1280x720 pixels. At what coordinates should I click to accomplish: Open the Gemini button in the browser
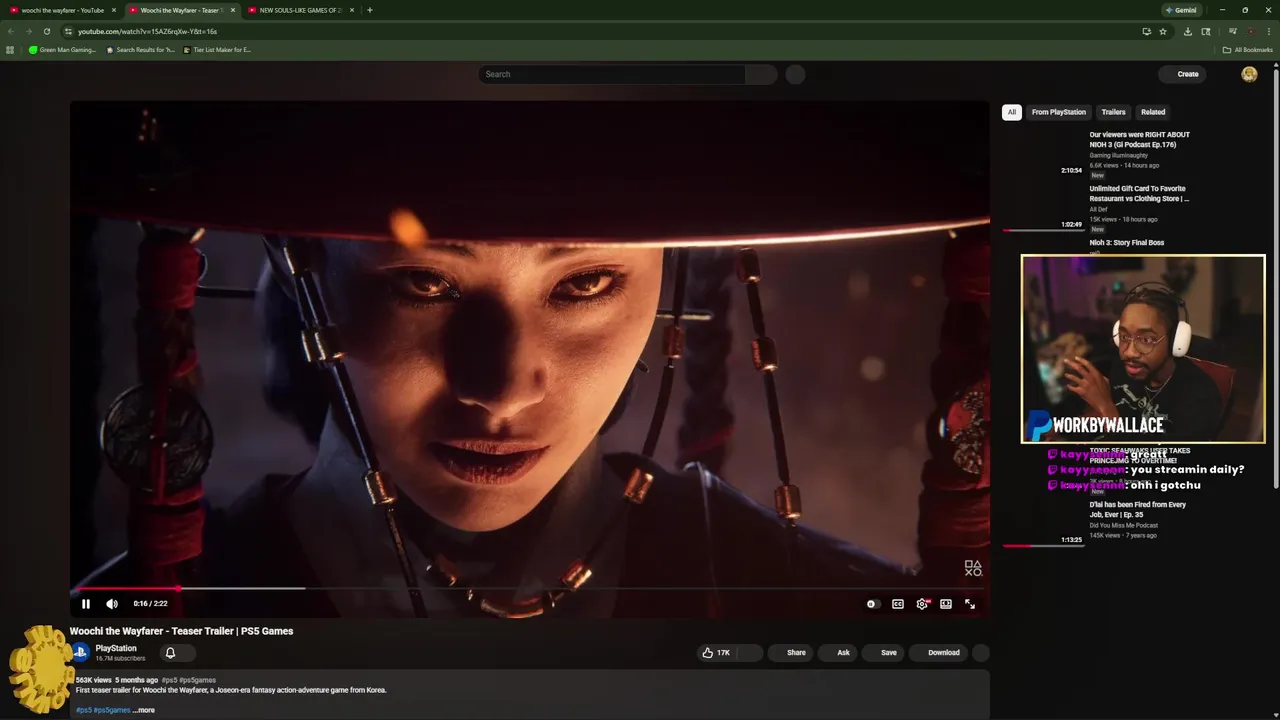(1181, 10)
